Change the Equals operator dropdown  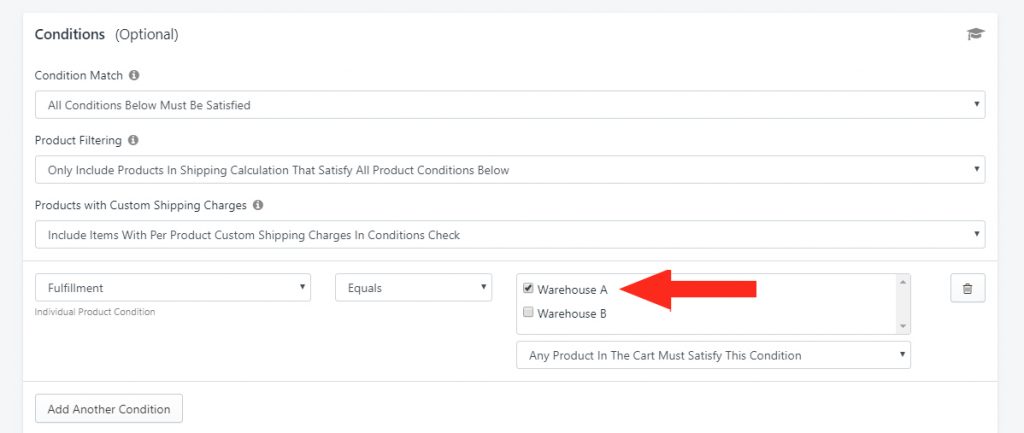(413, 287)
